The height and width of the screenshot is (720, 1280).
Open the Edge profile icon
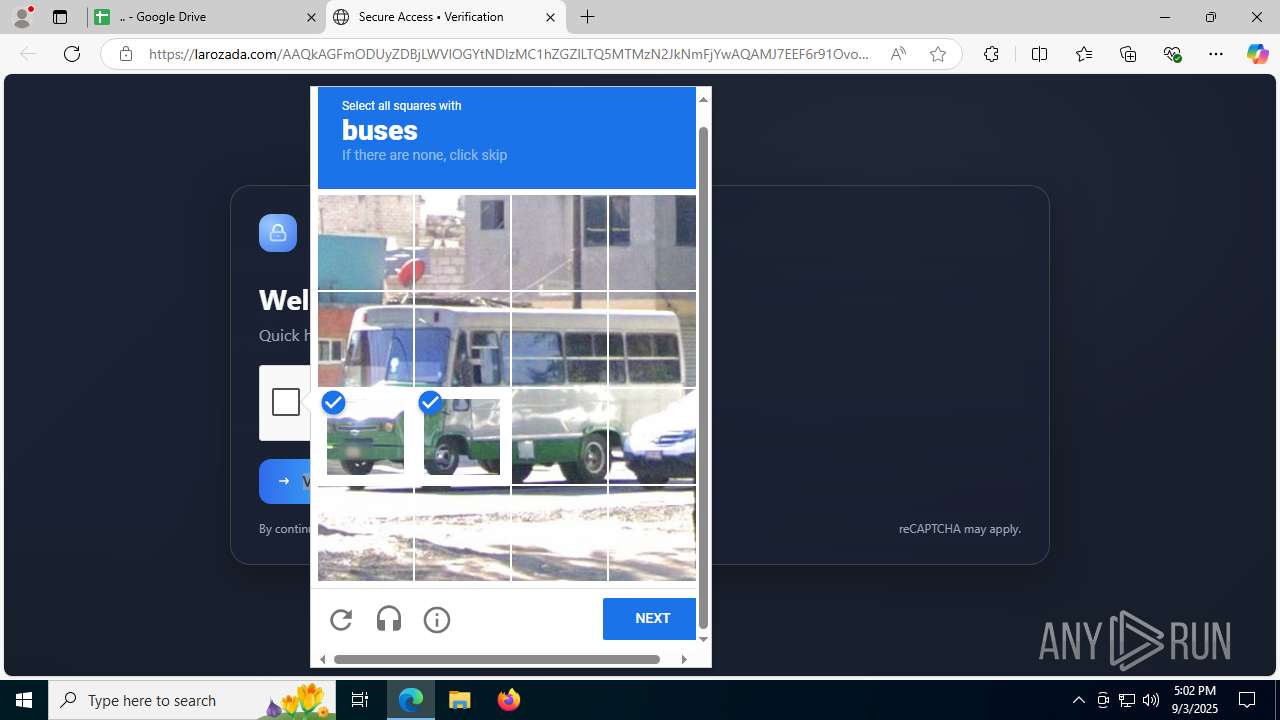point(22,17)
